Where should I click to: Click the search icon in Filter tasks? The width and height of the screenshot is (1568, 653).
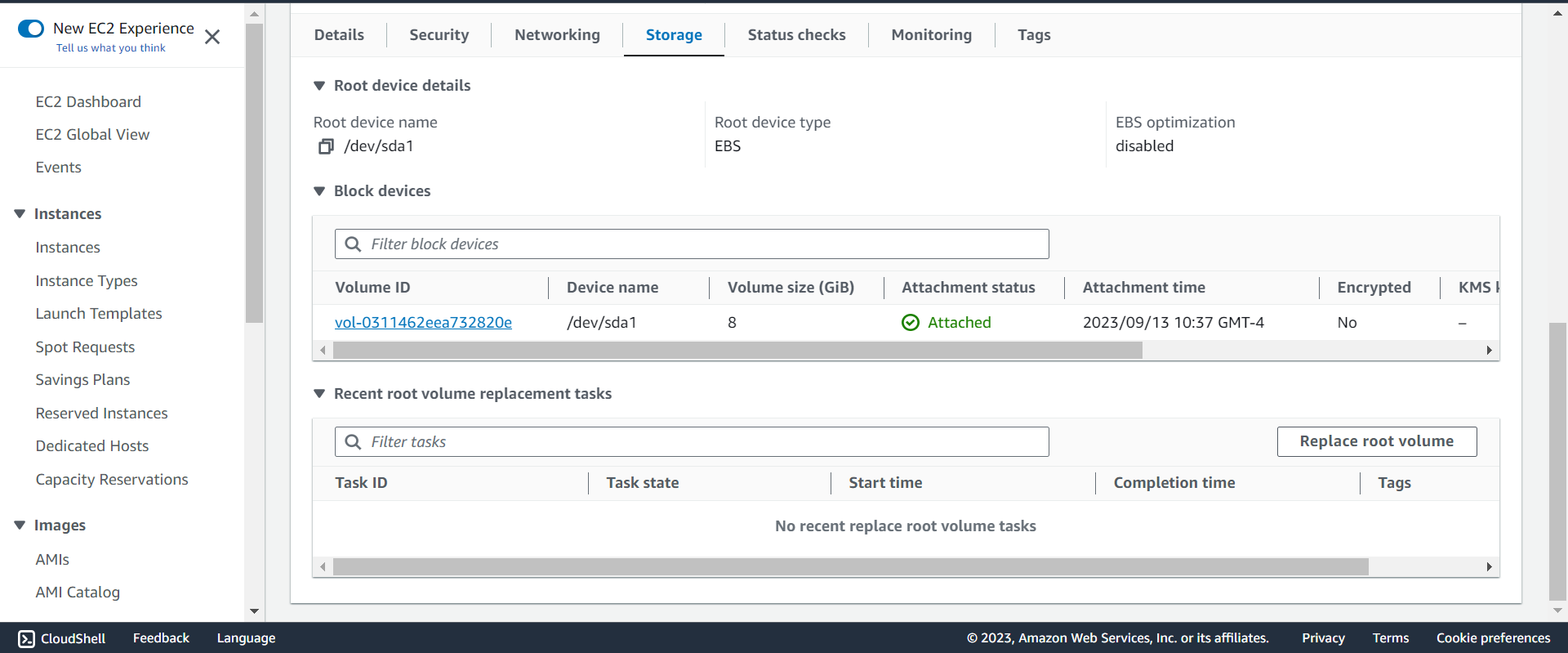[353, 442]
